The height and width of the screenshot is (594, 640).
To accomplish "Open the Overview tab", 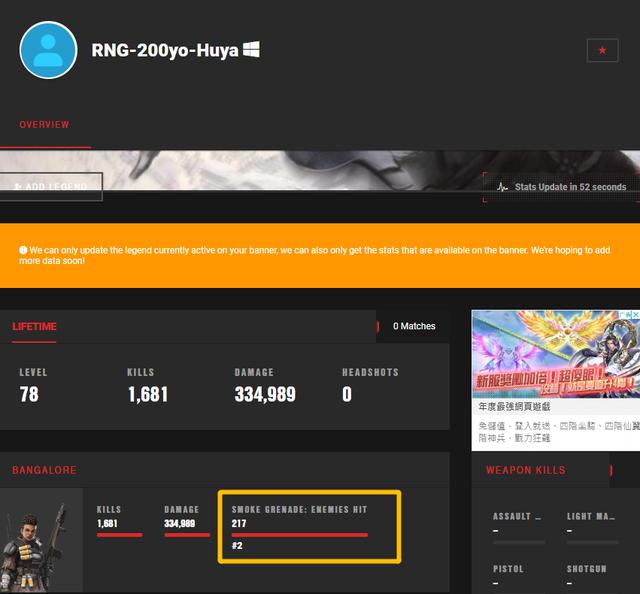I will [x=44, y=125].
